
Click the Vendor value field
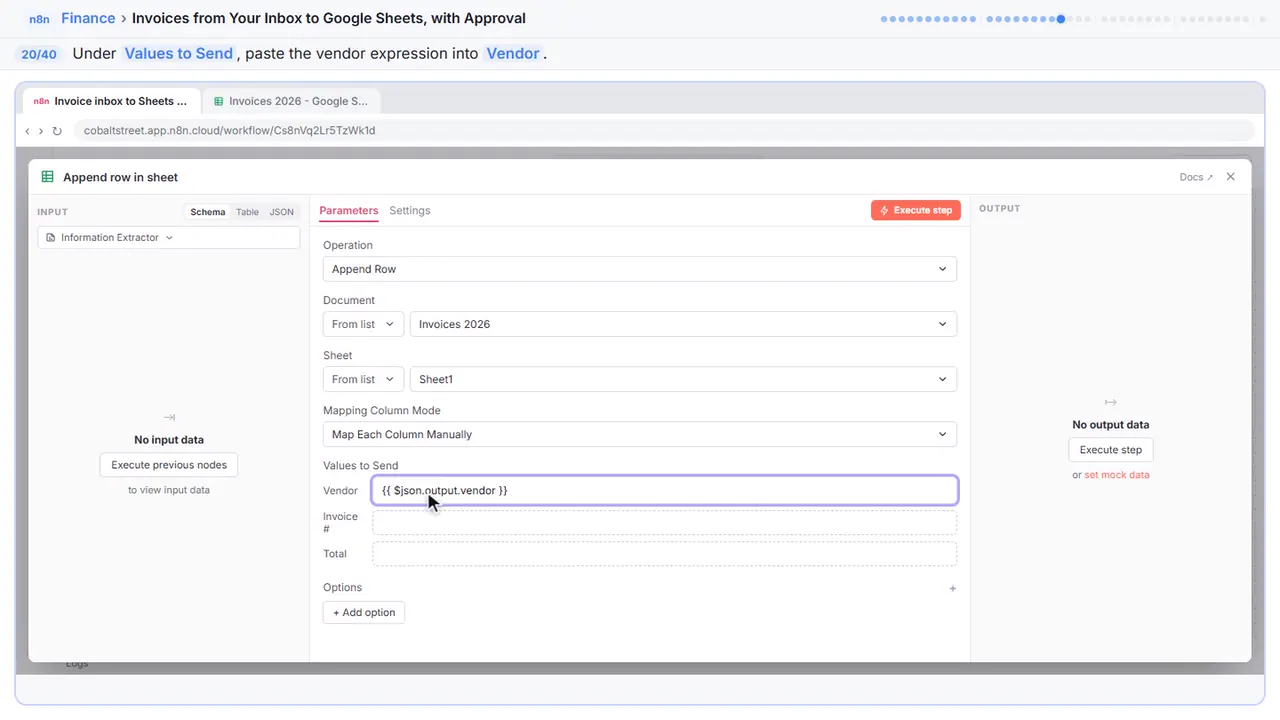(665, 490)
